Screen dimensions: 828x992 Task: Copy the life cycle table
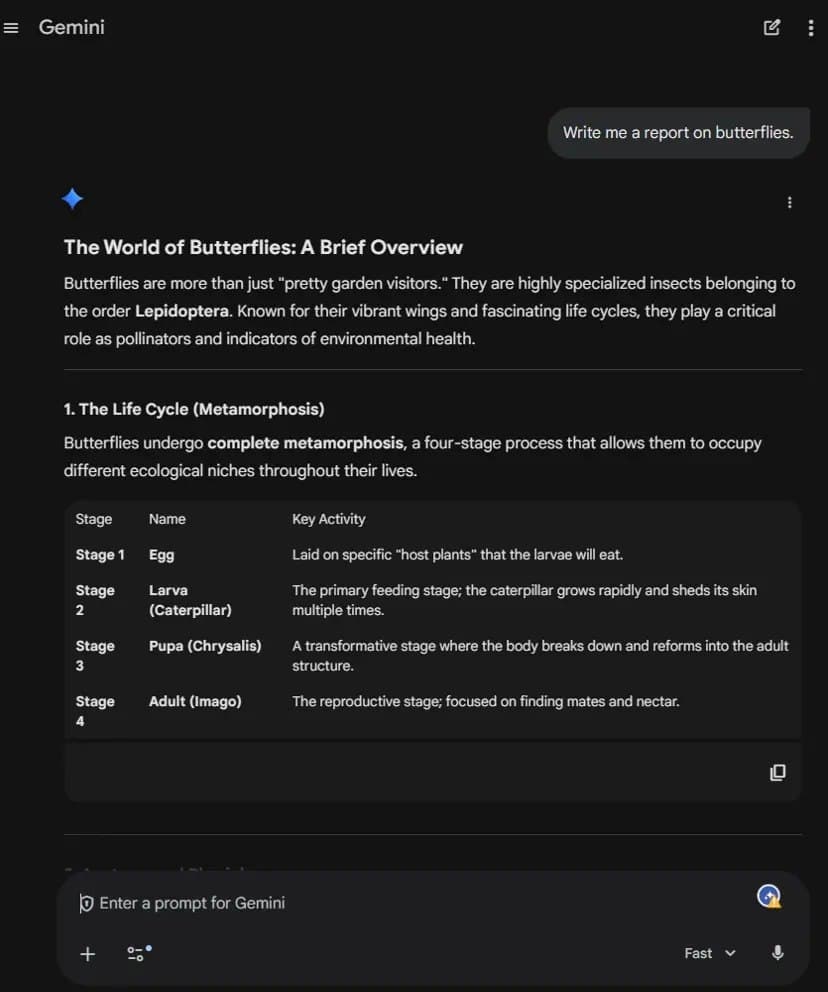(777, 772)
